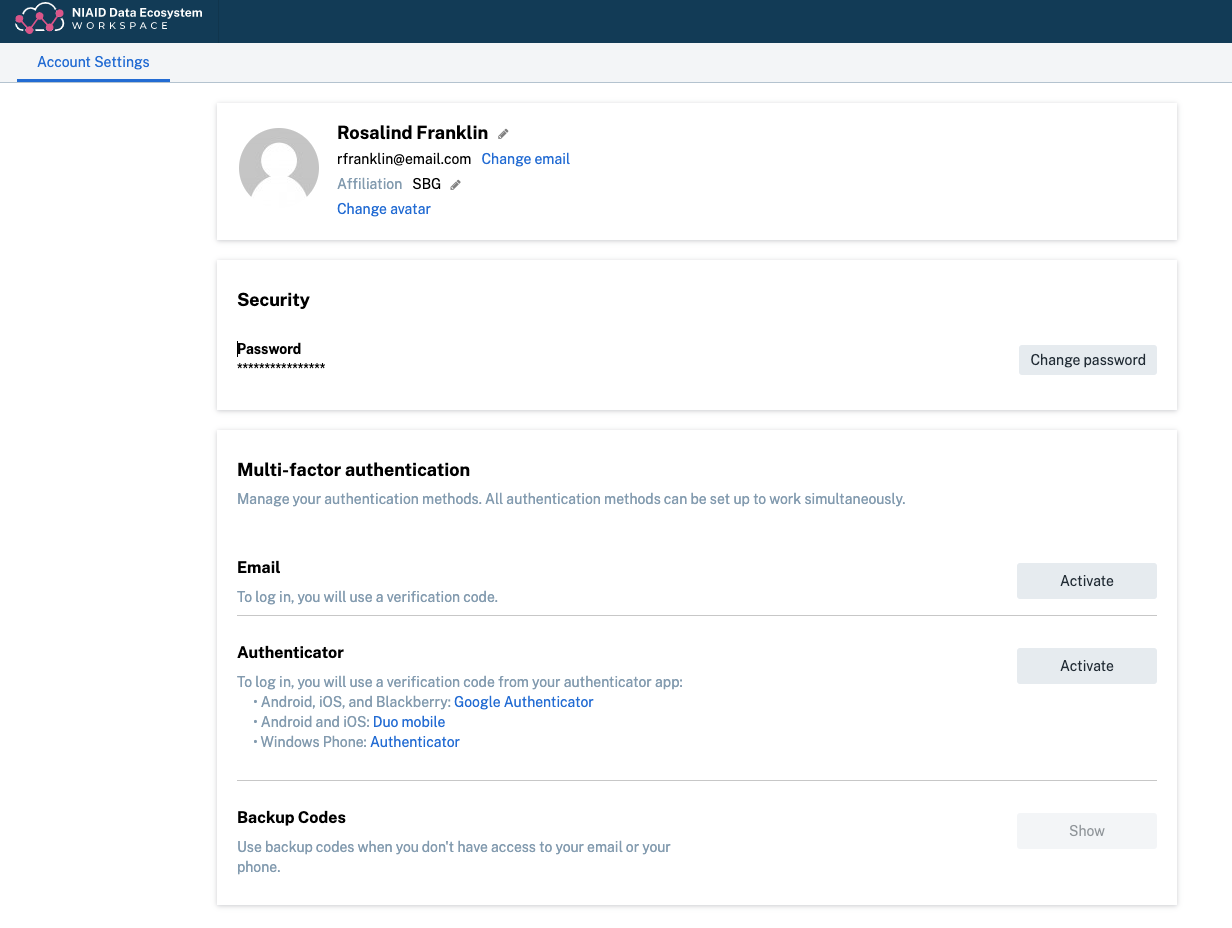Open the Google Authenticator link
This screenshot has height=928, width=1232.
(x=523, y=702)
